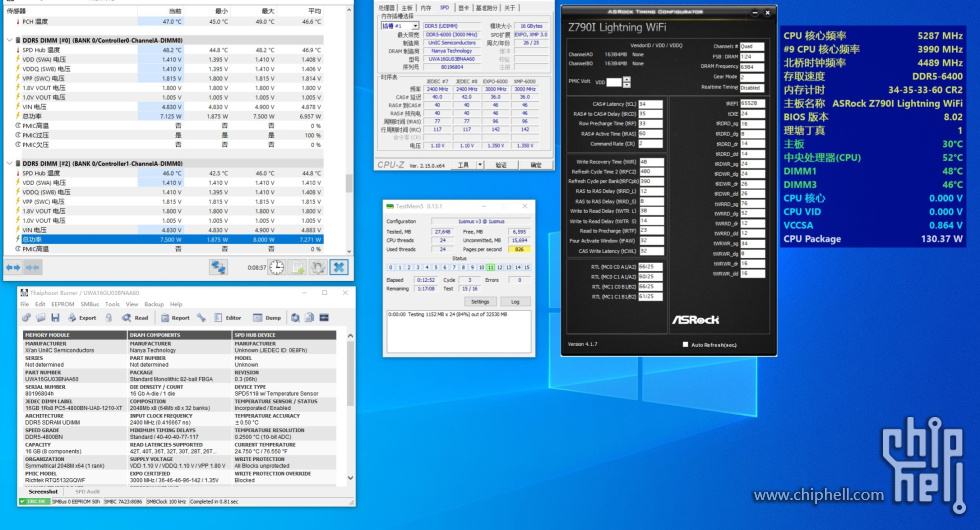The width and height of the screenshot is (980, 530).
Task: Click the VDD up stepper in Timing Configurator
Action: click(x=627, y=79)
